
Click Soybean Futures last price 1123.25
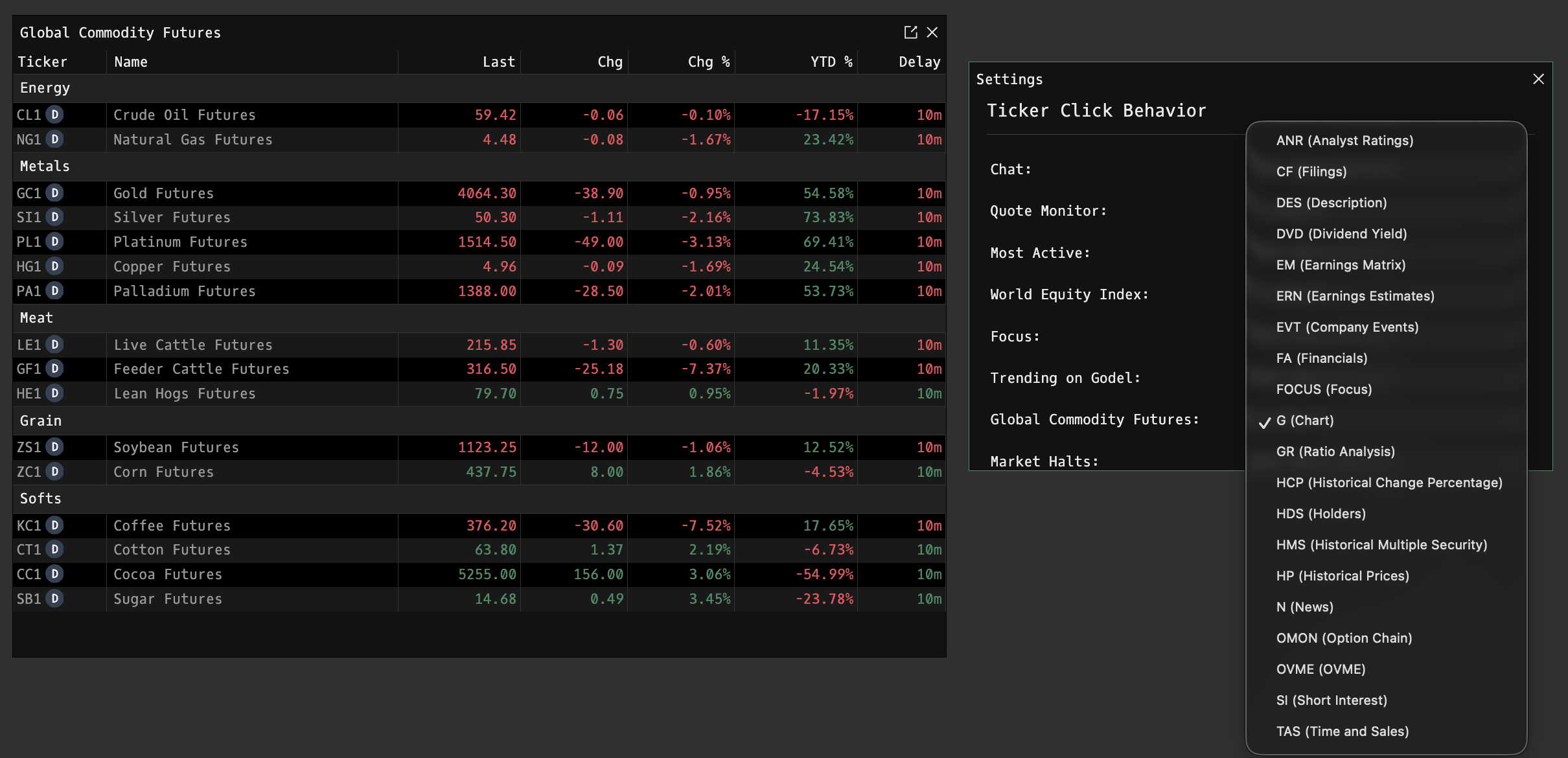pyautogui.click(x=487, y=447)
